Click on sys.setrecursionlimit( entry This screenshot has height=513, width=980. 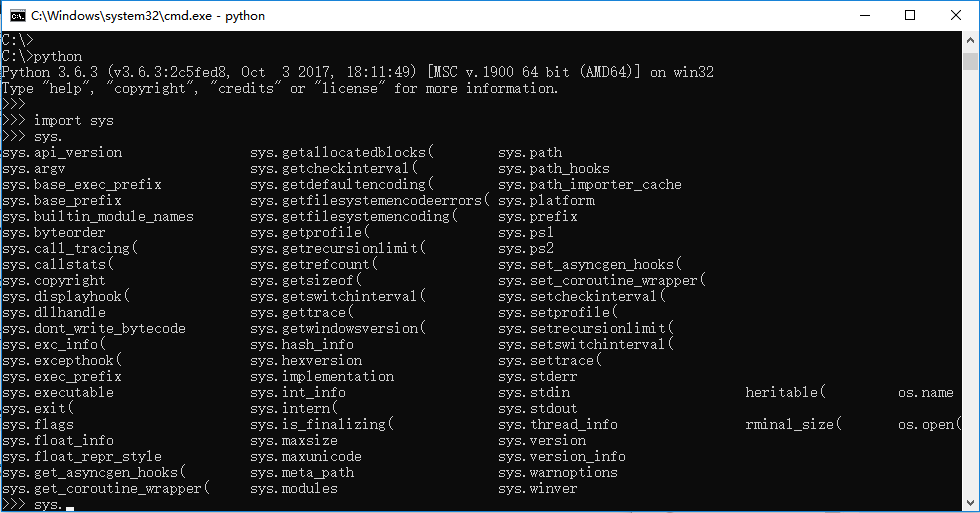586,329
